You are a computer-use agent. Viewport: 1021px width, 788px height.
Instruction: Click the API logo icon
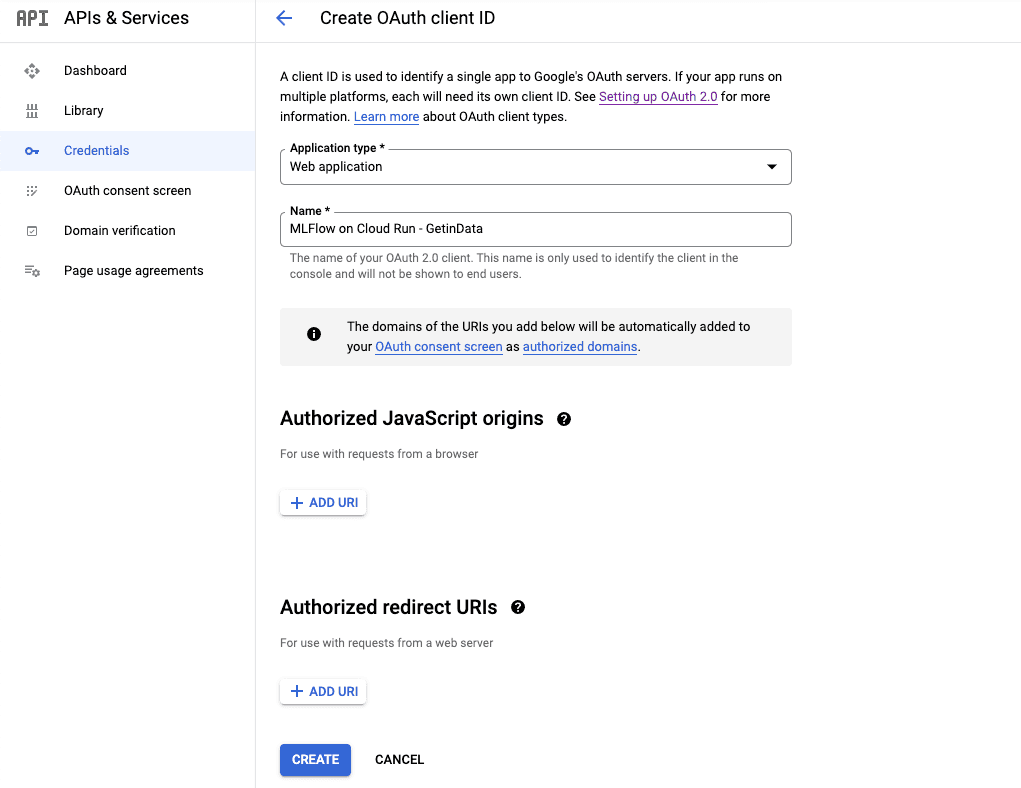pos(32,18)
